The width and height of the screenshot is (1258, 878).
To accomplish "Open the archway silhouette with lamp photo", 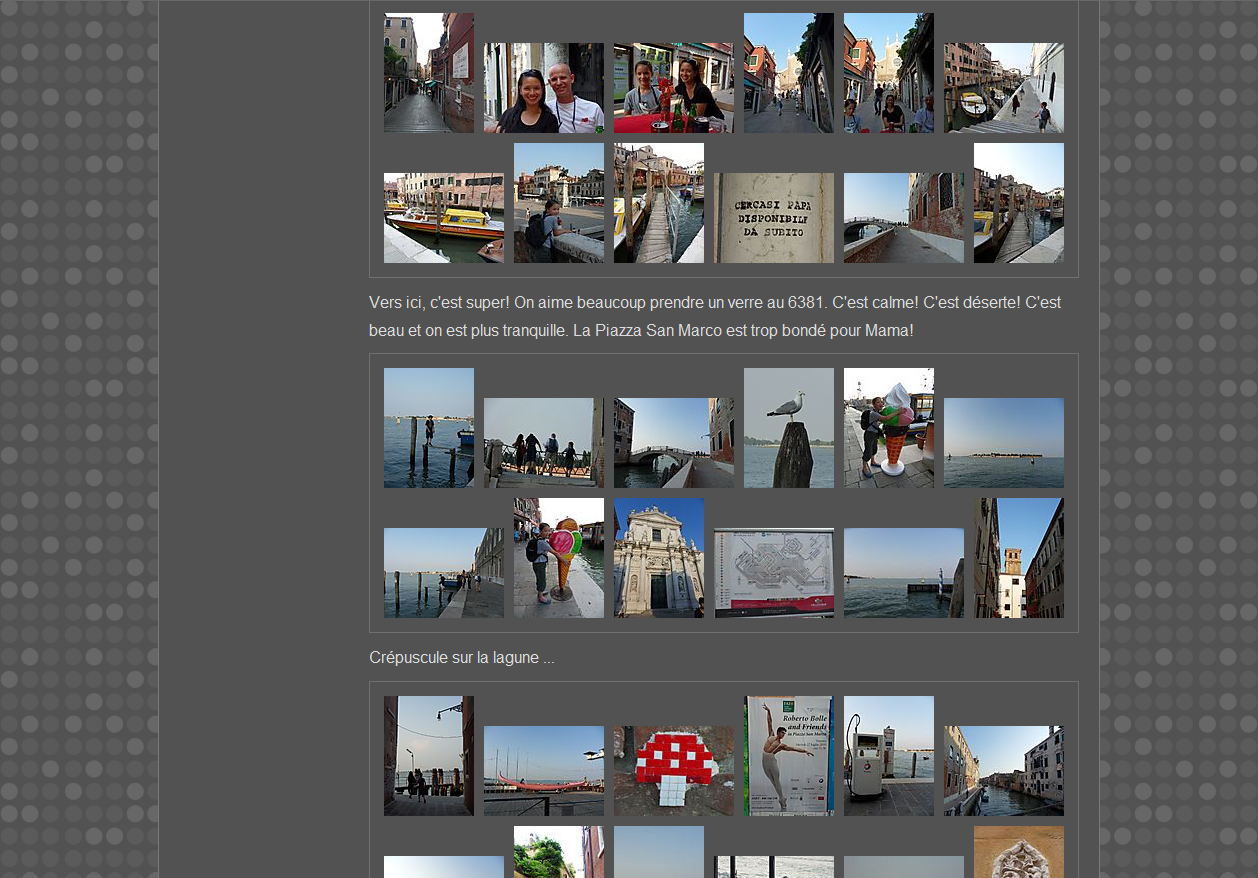I will (x=428, y=756).
